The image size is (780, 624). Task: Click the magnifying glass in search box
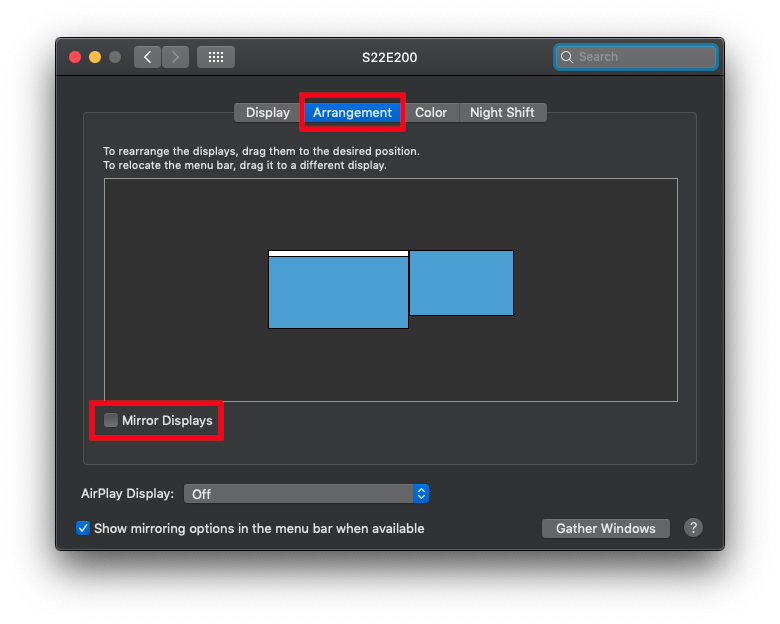coord(567,57)
